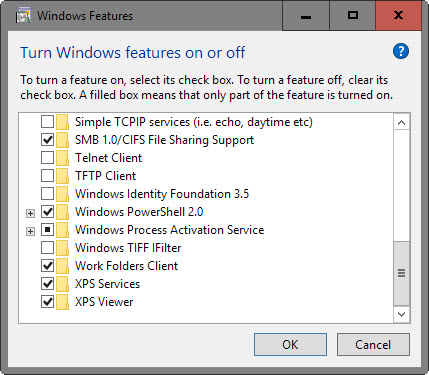Select the "XPS Services" label
Image resolution: width=429 pixels, height=375 pixels.
[x=107, y=284]
